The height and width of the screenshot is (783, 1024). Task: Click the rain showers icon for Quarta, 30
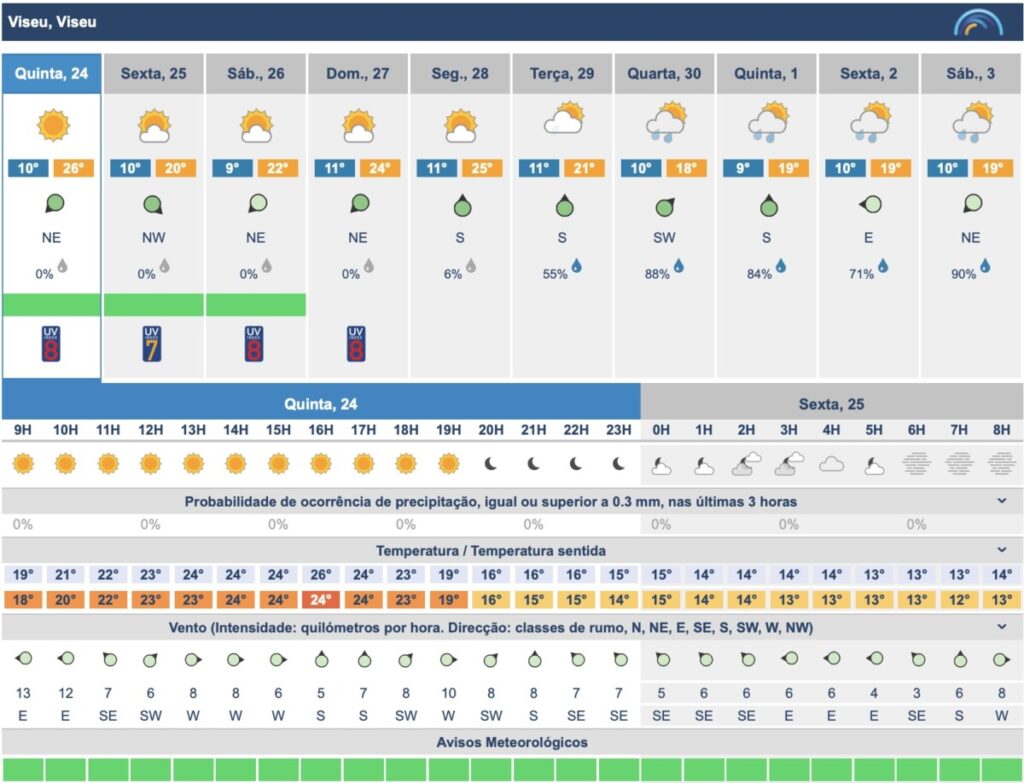click(x=664, y=122)
